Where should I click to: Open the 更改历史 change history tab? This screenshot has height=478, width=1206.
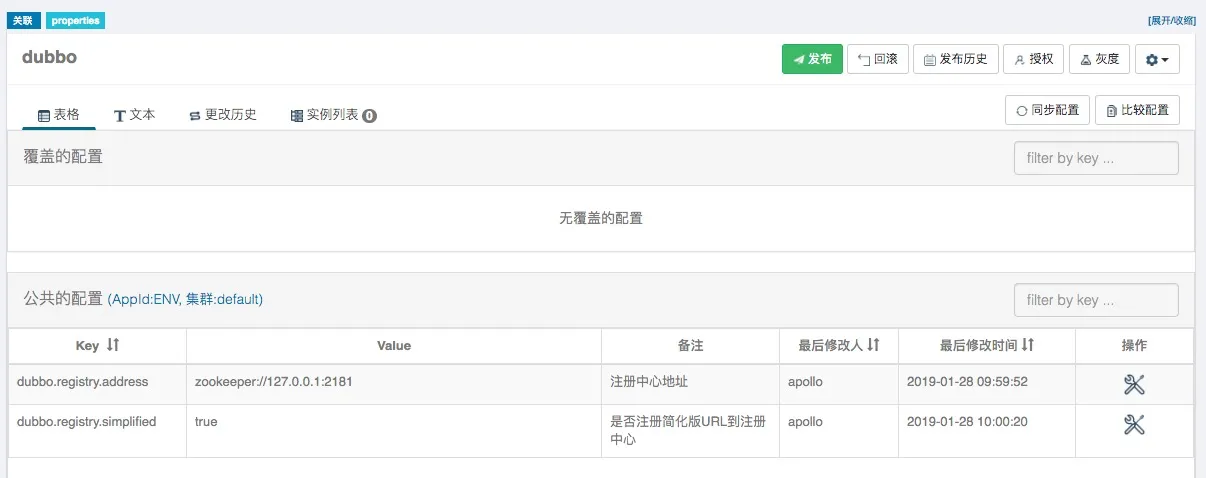[x=222, y=115]
